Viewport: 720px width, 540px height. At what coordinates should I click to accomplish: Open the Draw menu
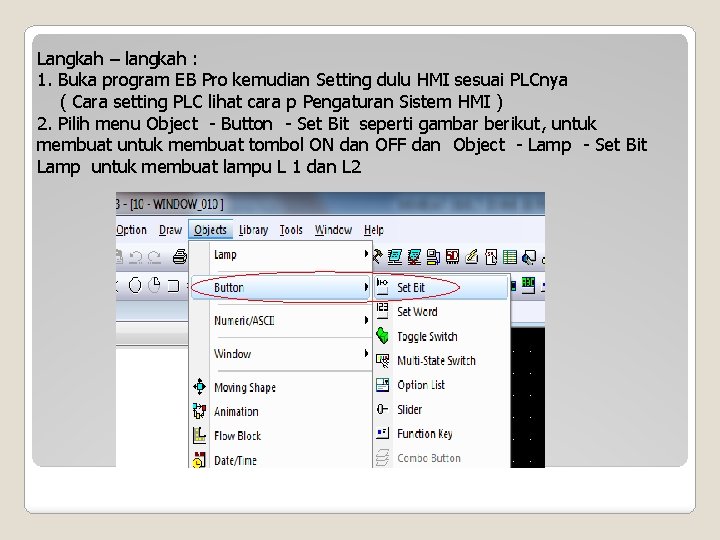tap(170, 230)
